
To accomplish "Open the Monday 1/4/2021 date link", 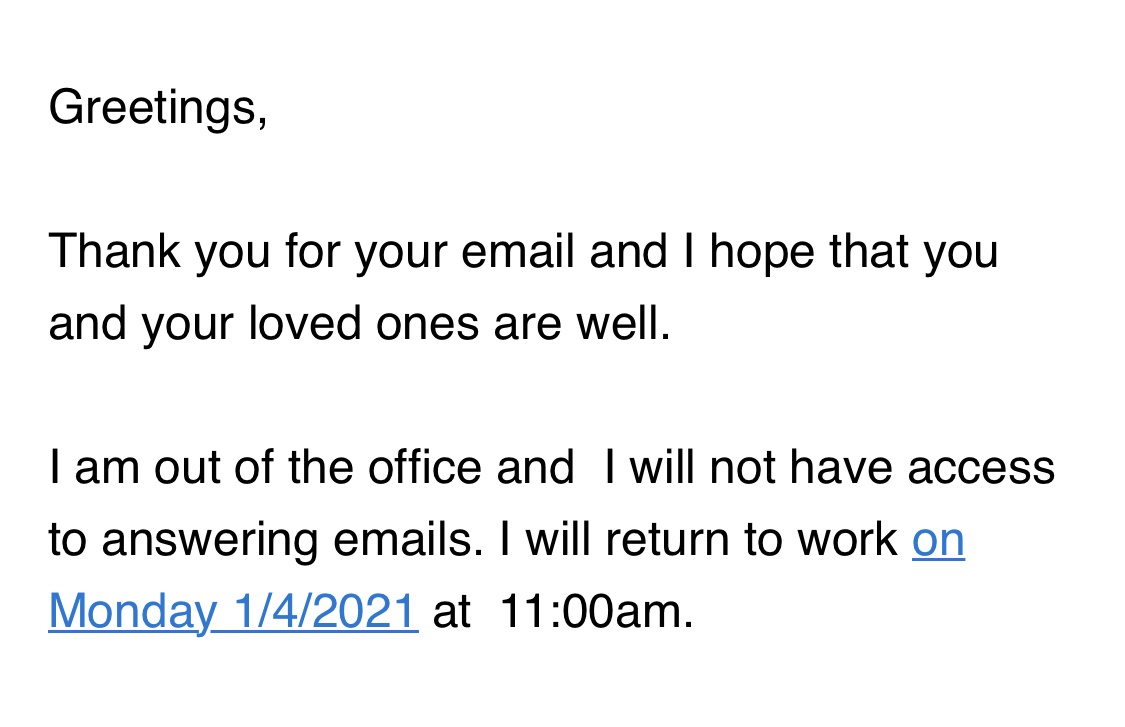I will (233, 612).
